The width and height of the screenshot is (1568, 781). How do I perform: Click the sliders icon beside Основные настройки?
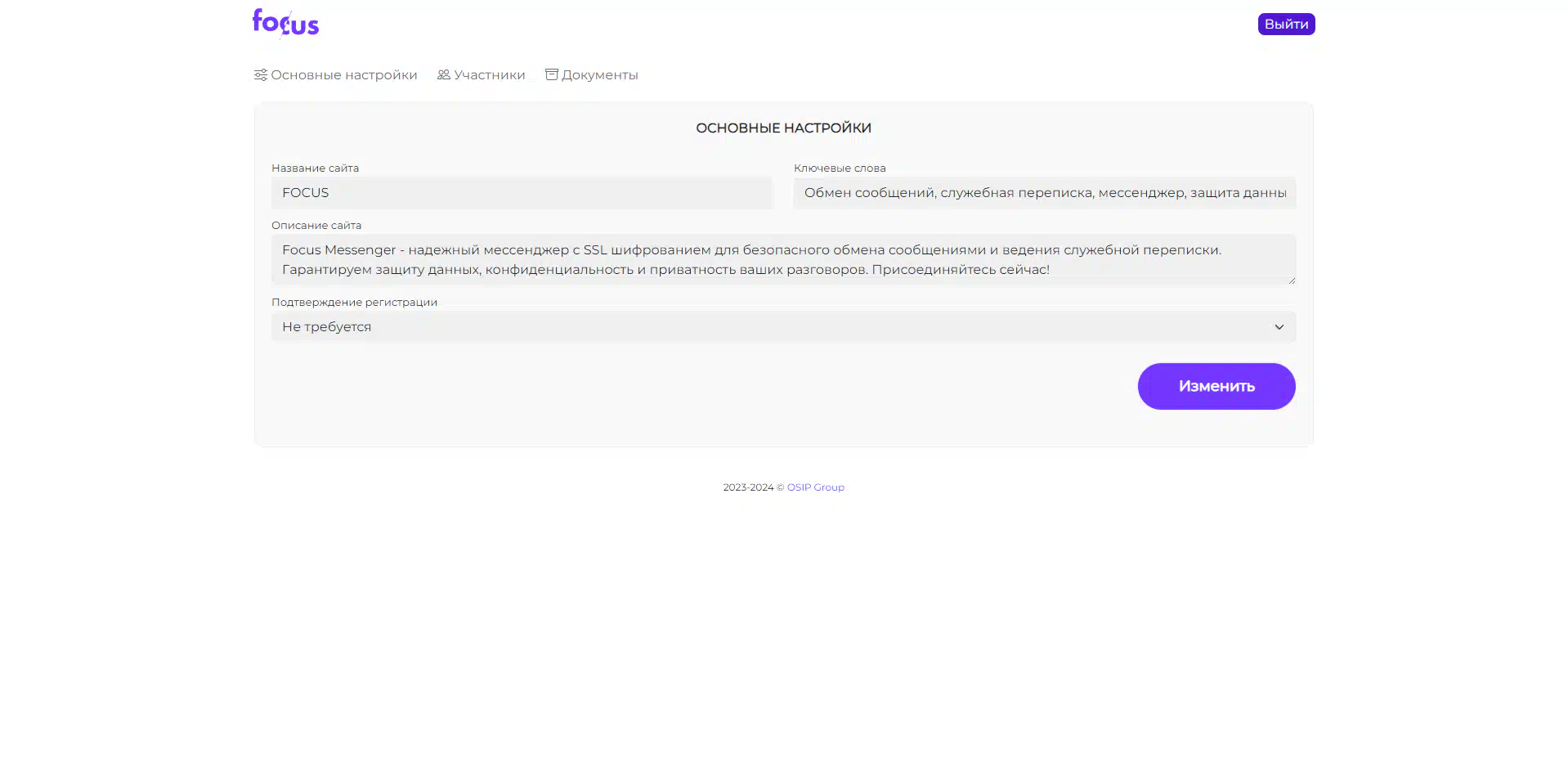[260, 75]
